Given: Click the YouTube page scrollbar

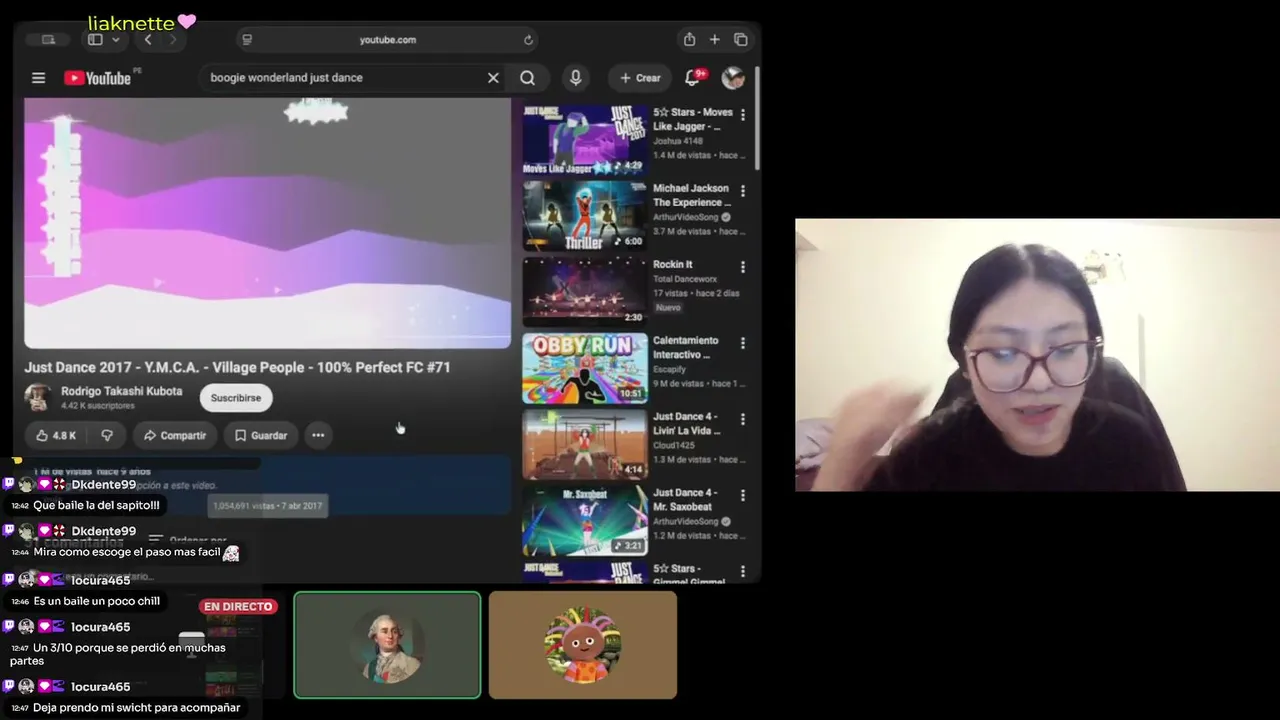Looking at the screenshot, I should 757,118.
